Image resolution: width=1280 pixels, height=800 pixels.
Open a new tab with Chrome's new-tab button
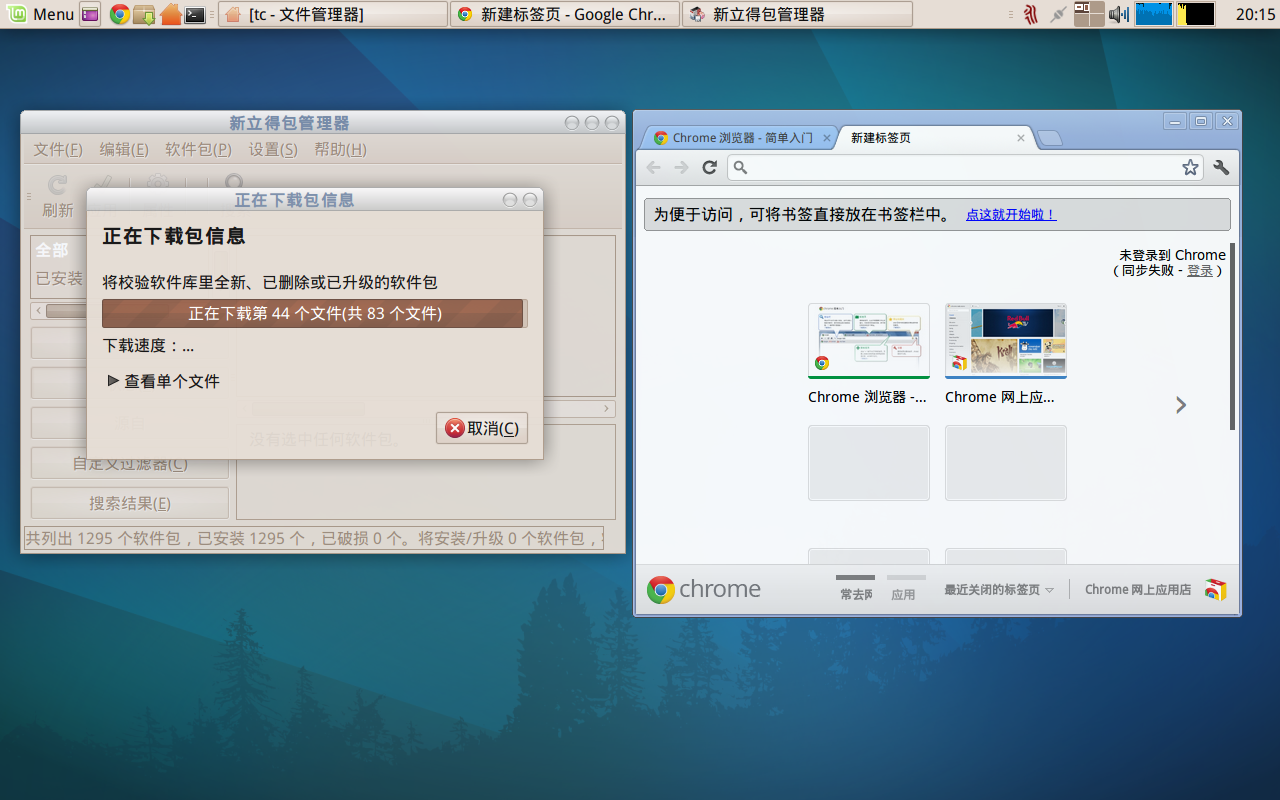1050,138
